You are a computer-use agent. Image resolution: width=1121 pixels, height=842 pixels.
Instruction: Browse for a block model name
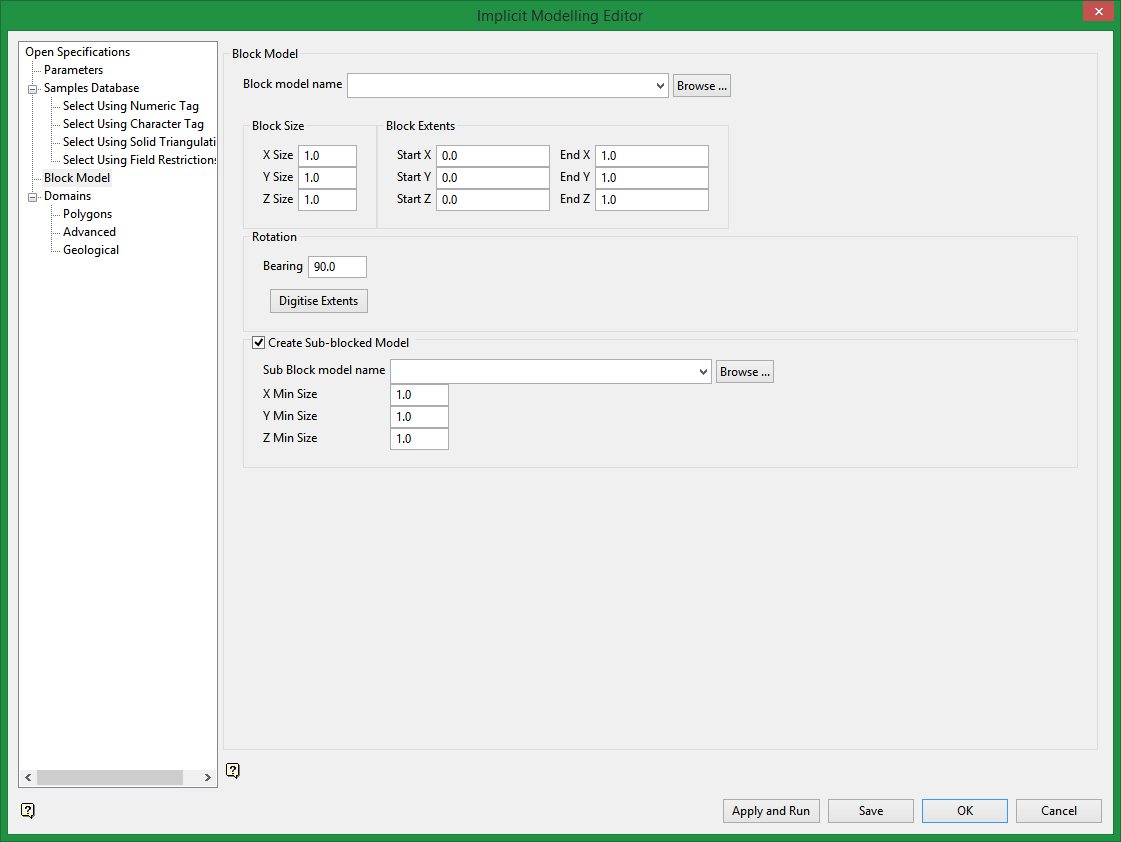[701, 85]
